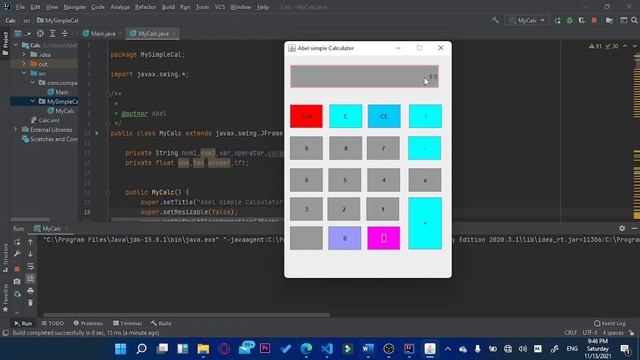Screen dimensions: 640x360
Task: Expand the .idea folder
Action: coord(24,54)
